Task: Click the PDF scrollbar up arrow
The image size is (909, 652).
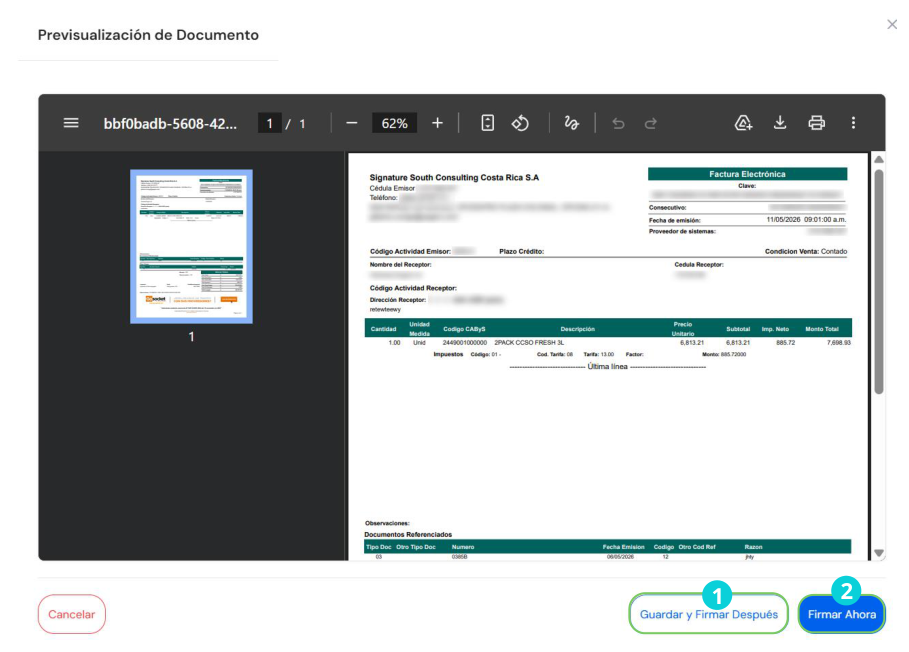Action: pyautogui.click(x=879, y=159)
